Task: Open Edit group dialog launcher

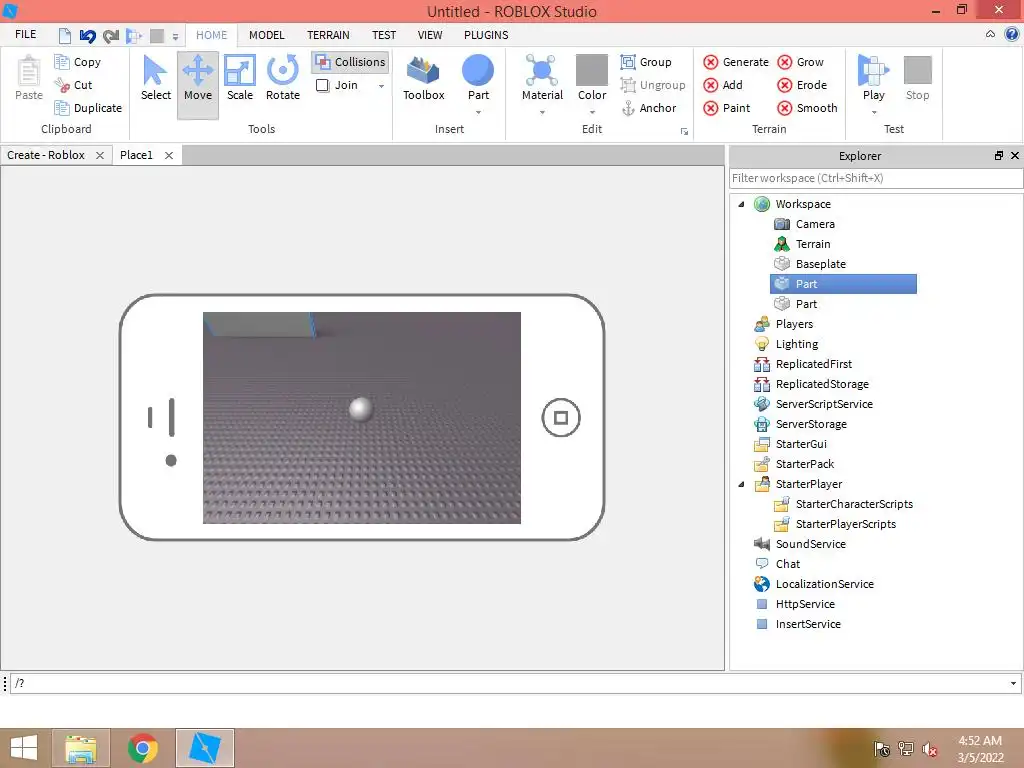Action: (684, 132)
